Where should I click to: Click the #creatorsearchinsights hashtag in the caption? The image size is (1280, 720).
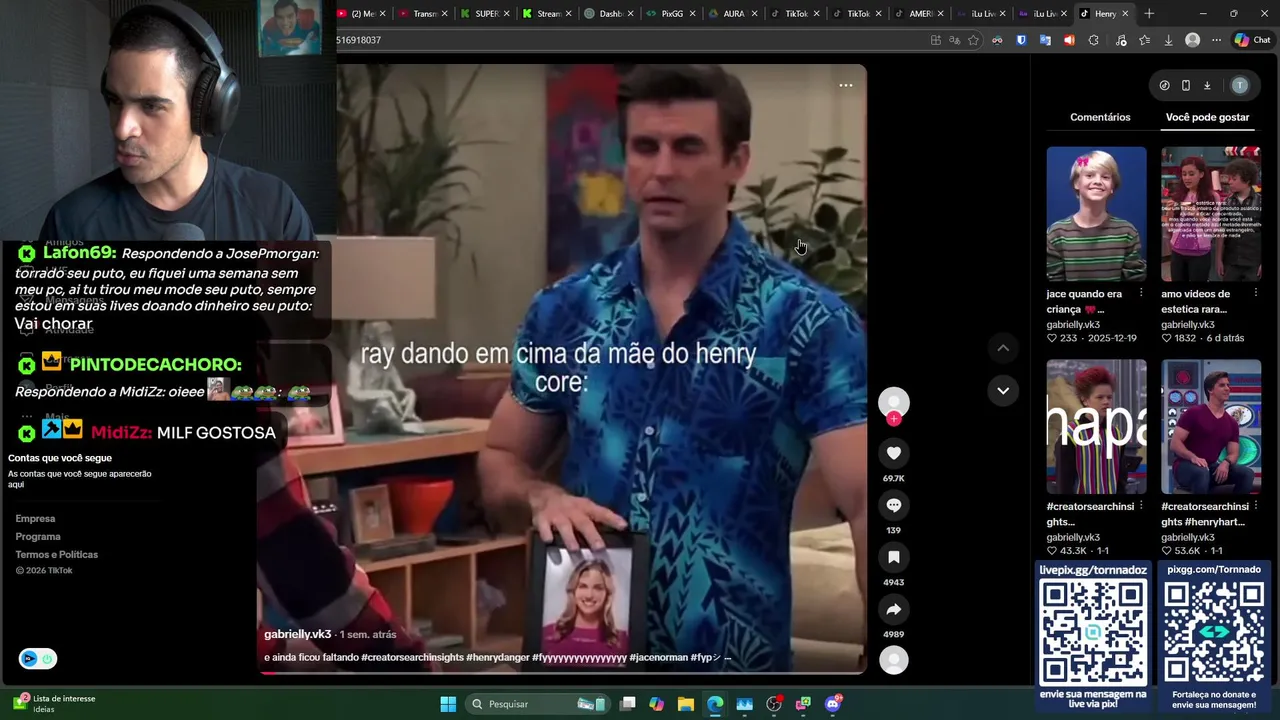[412, 658]
